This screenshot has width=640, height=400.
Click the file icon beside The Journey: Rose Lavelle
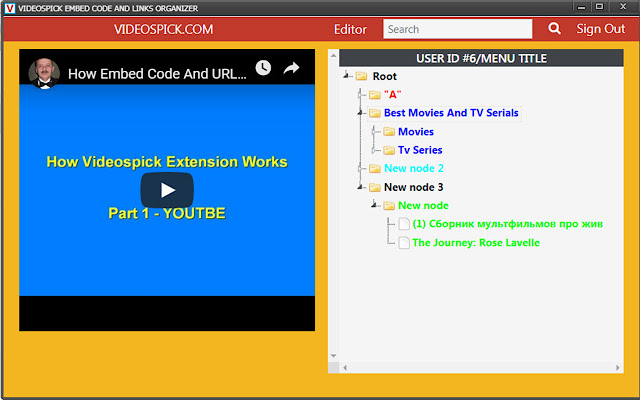pos(404,243)
